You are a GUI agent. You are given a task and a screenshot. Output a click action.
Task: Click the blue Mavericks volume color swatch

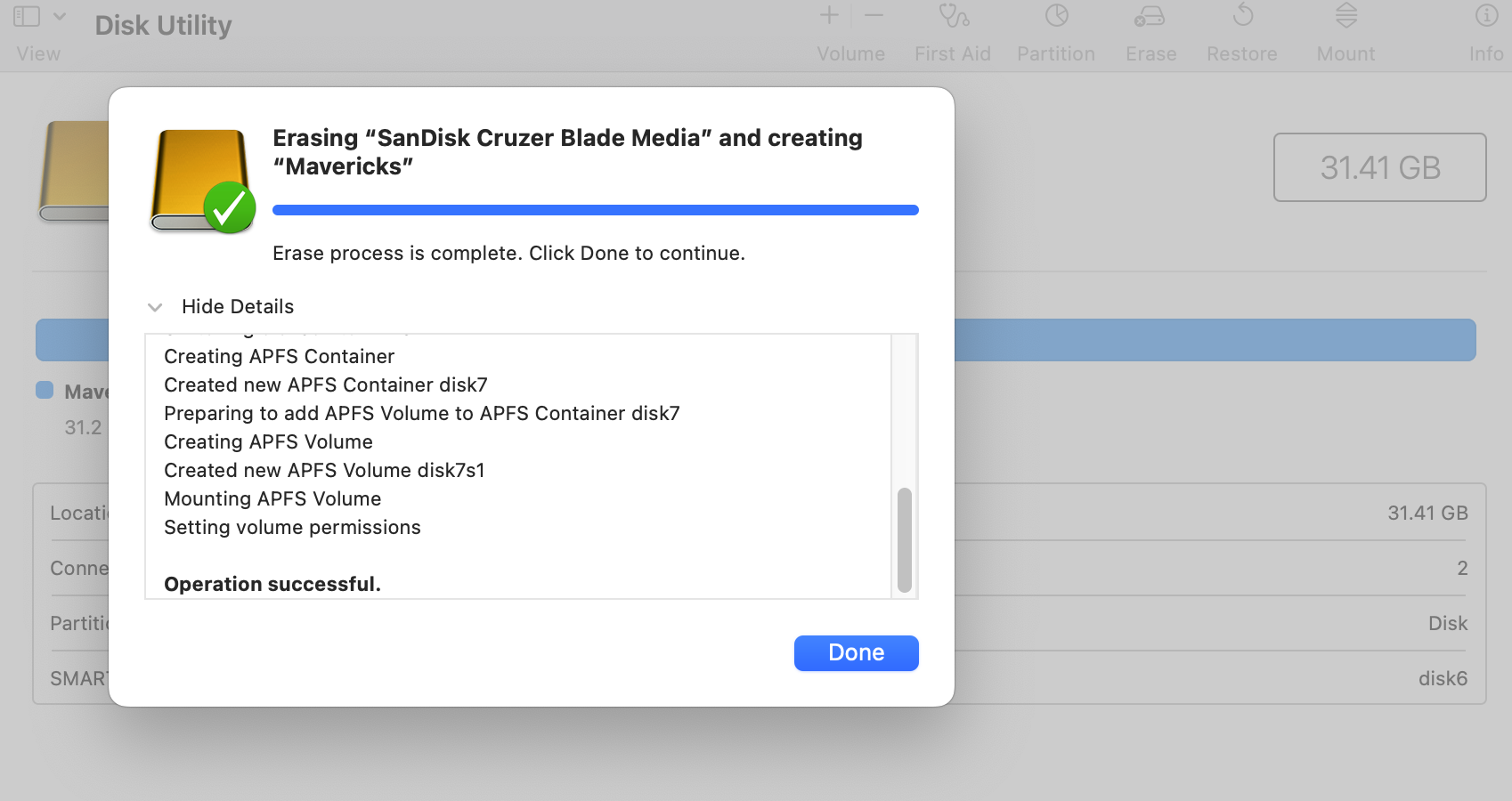pyautogui.click(x=45, y=390)
